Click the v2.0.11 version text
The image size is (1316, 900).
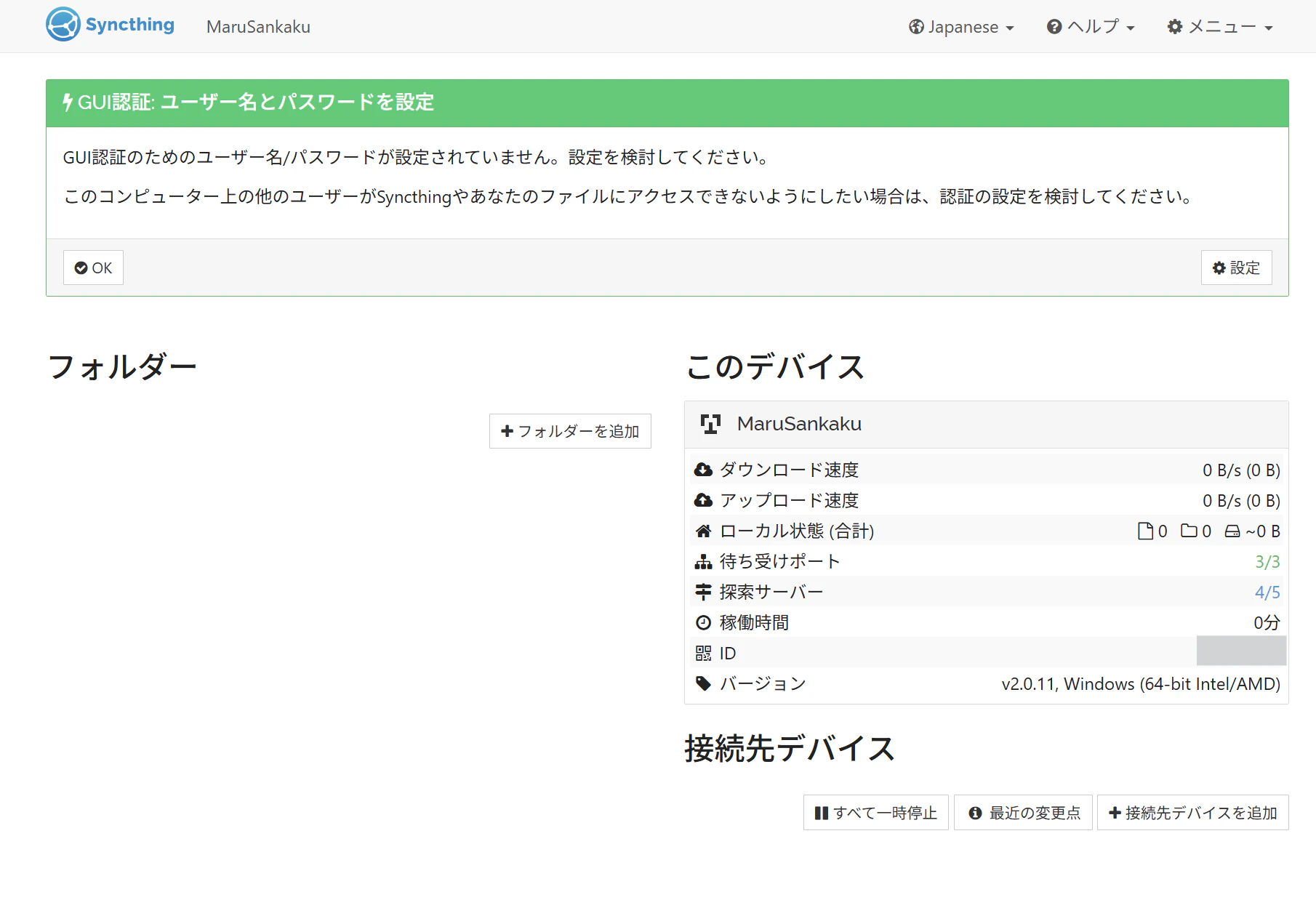(x=1141, y=684)
